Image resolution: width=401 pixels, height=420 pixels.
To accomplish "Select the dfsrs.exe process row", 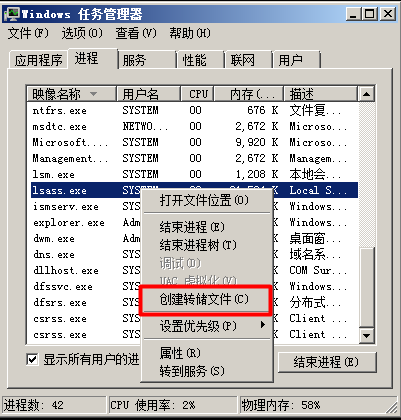I will point(194,302).
